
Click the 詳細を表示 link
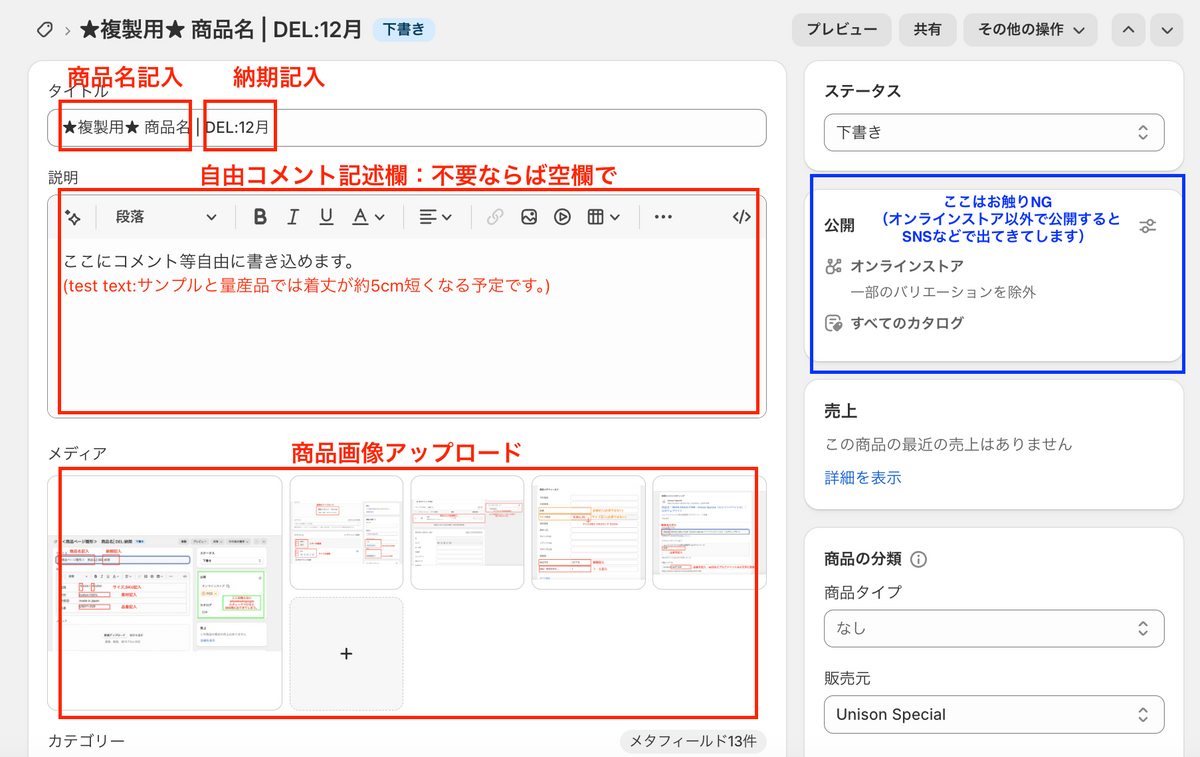tap(863, 478)
